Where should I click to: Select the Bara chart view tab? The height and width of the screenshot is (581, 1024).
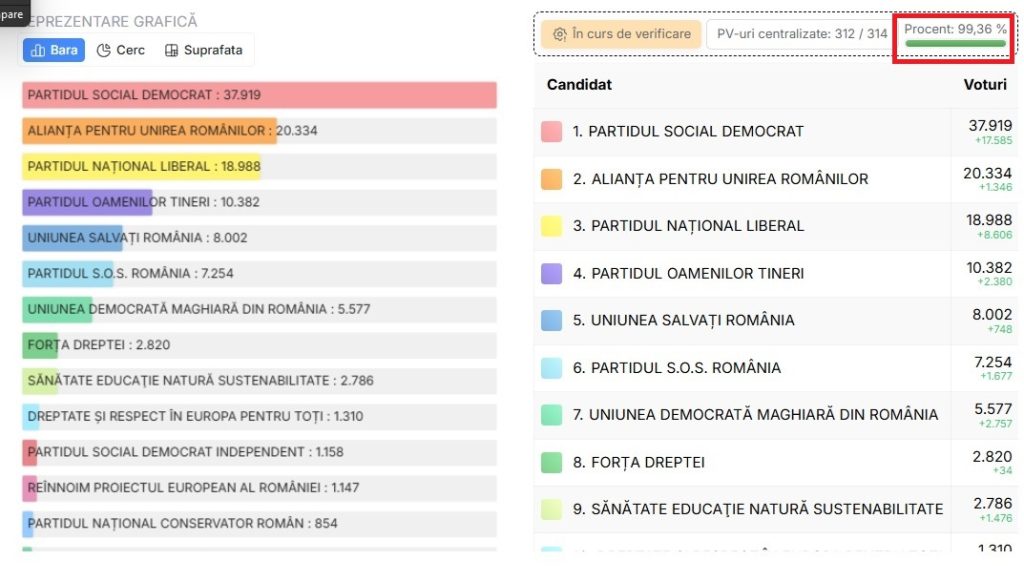point(53,50)
